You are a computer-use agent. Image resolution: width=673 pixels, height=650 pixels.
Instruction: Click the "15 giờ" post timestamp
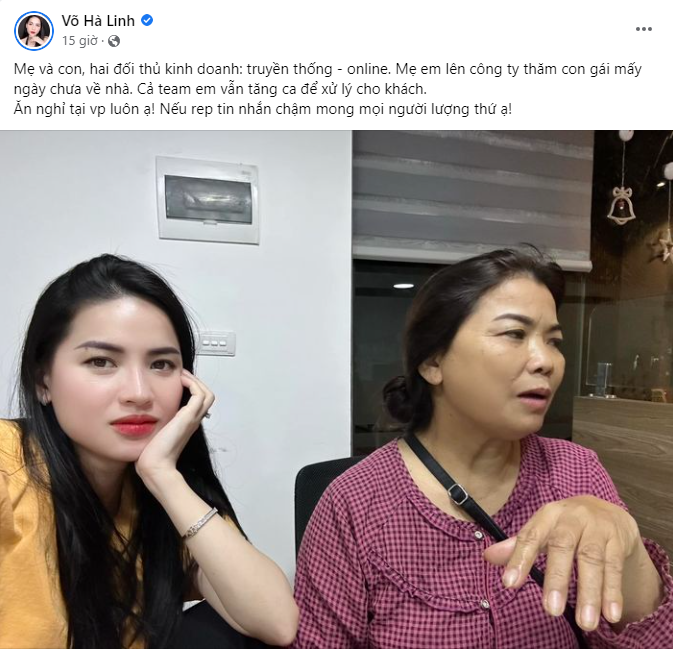click(80, 41)
